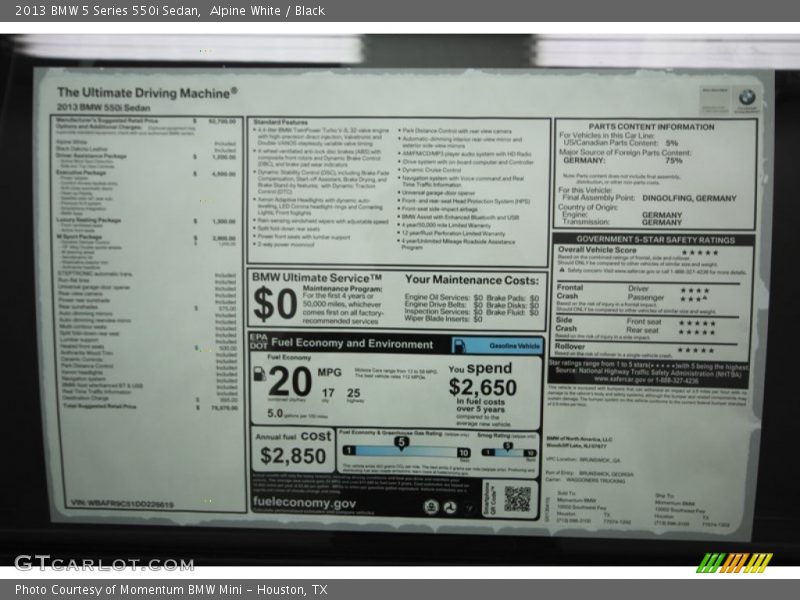Open the Government 5-Star Safety Ratings section
This screenshot has height=600, width=800.
pos(655,240)
